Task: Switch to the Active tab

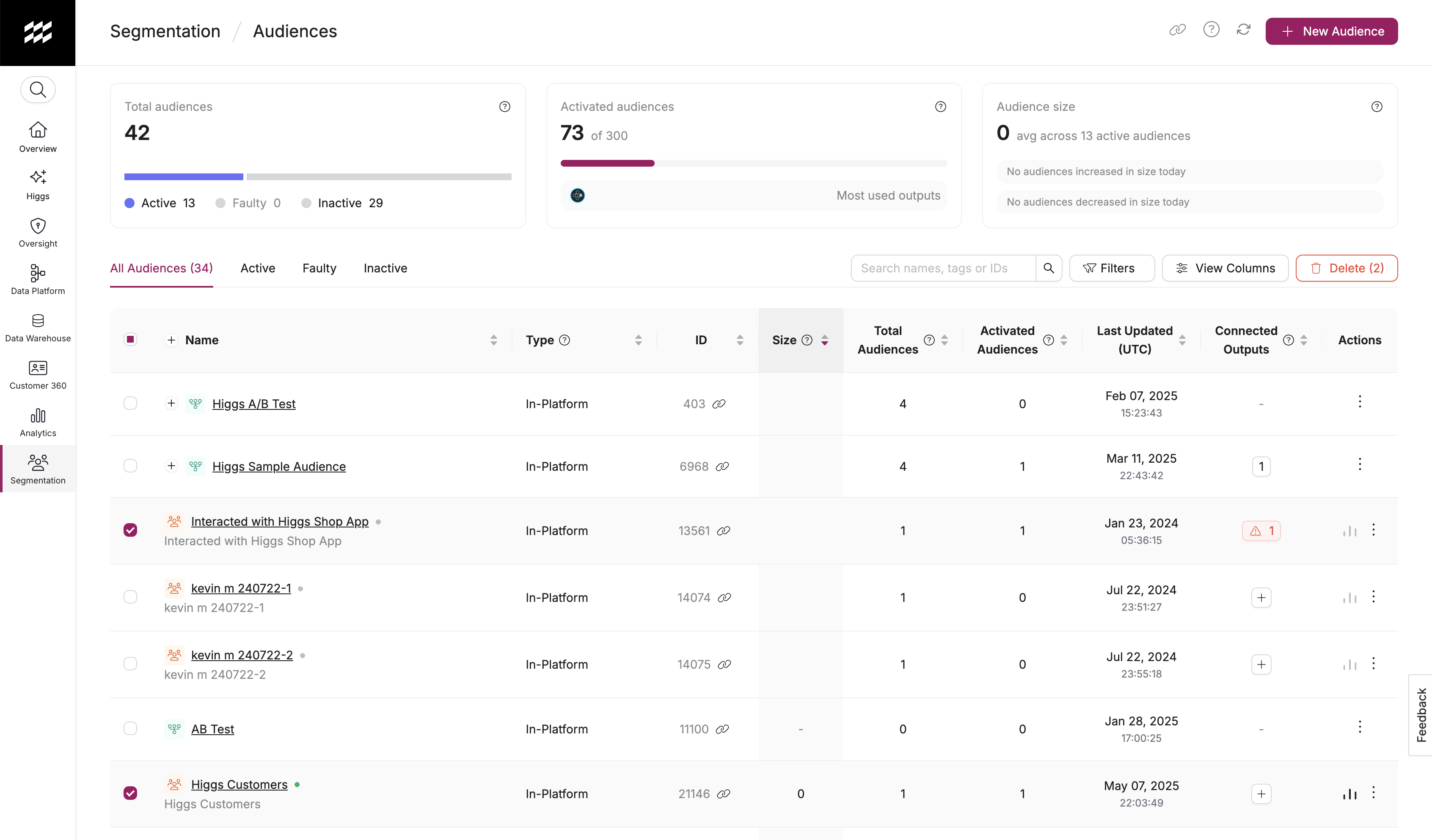Action: [x=257, y=268]
